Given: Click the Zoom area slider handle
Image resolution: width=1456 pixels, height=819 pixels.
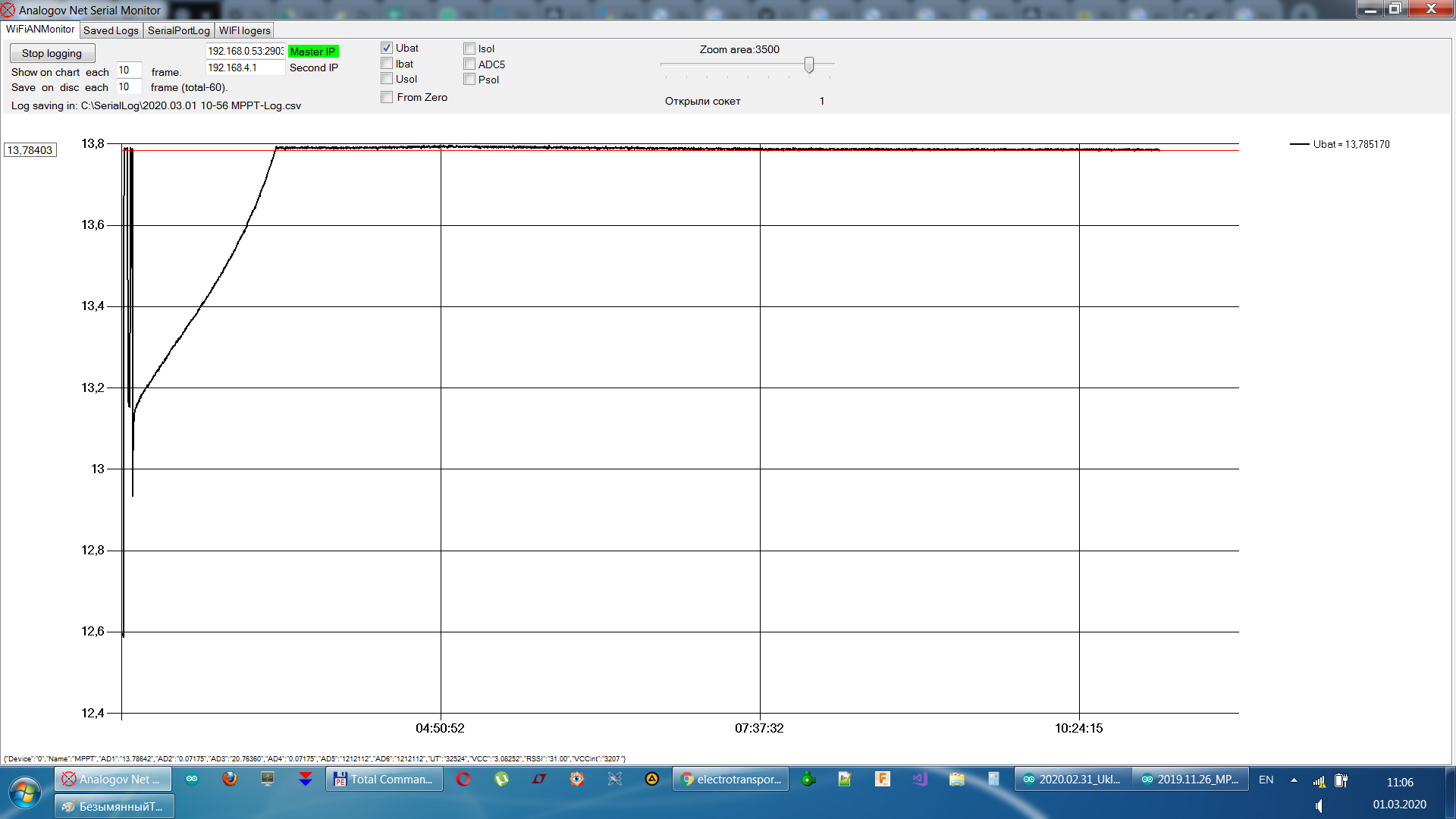Looking at the screenshot, I should 809,64.
